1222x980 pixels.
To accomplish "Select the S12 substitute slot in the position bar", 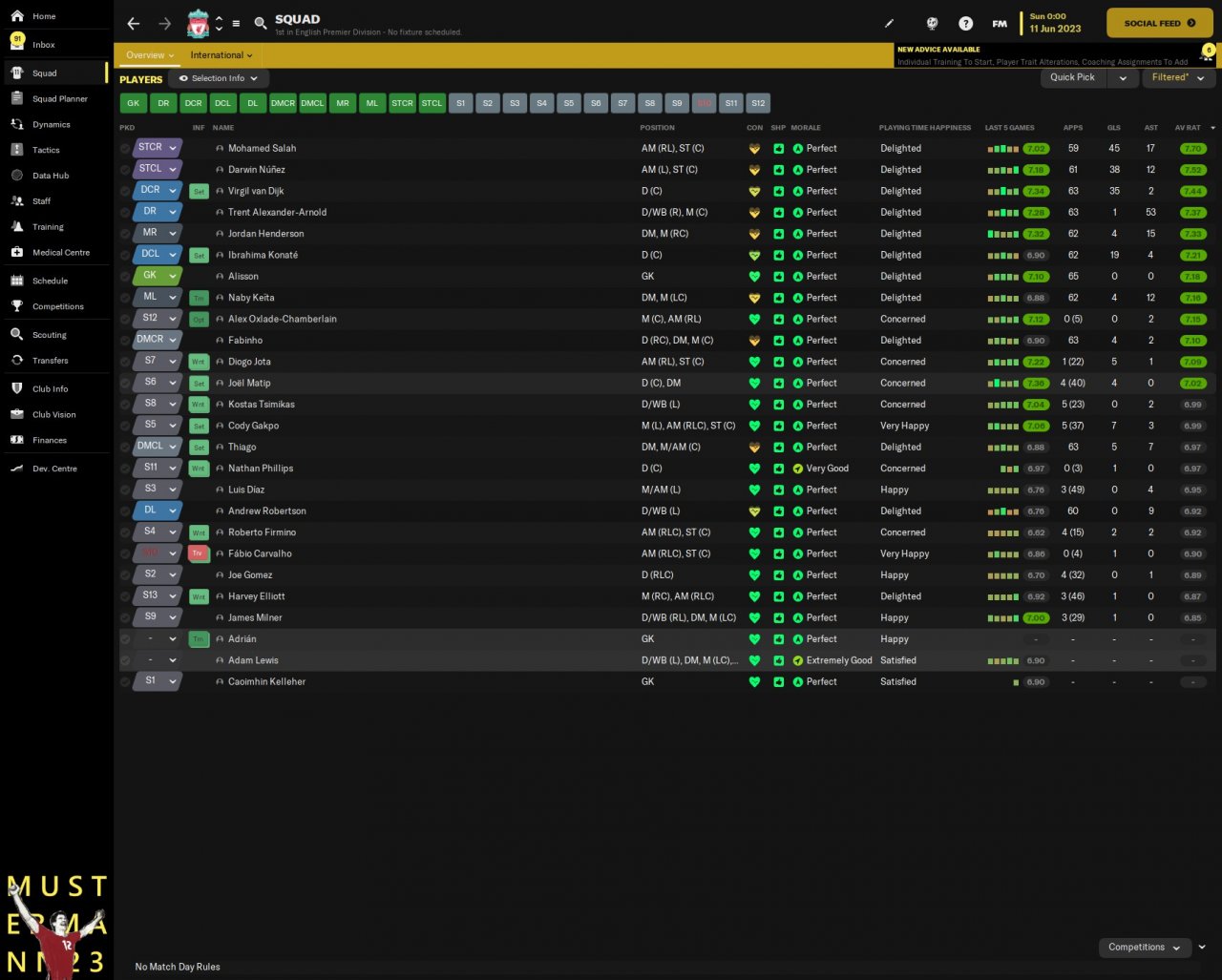I will tap(758, 103).
